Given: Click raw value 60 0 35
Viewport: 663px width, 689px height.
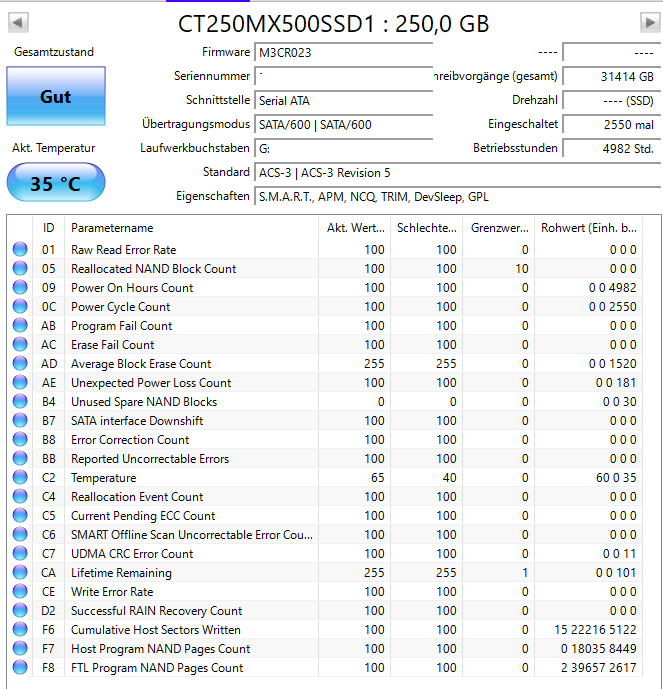Looking at the screenshot, I should 616,478.
